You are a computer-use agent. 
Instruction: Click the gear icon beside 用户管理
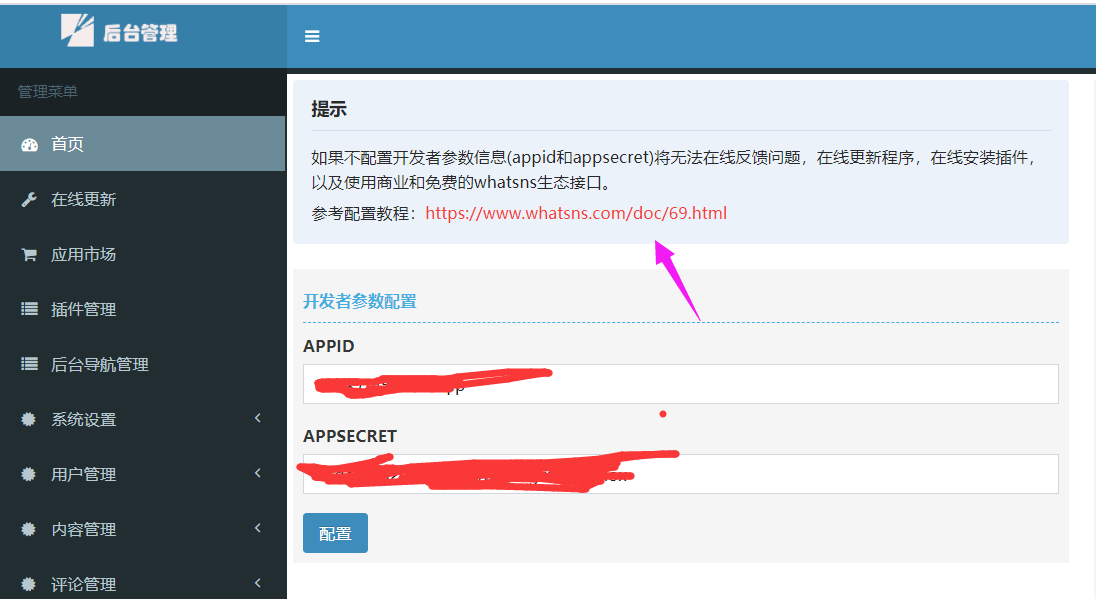tap(29, 474)
